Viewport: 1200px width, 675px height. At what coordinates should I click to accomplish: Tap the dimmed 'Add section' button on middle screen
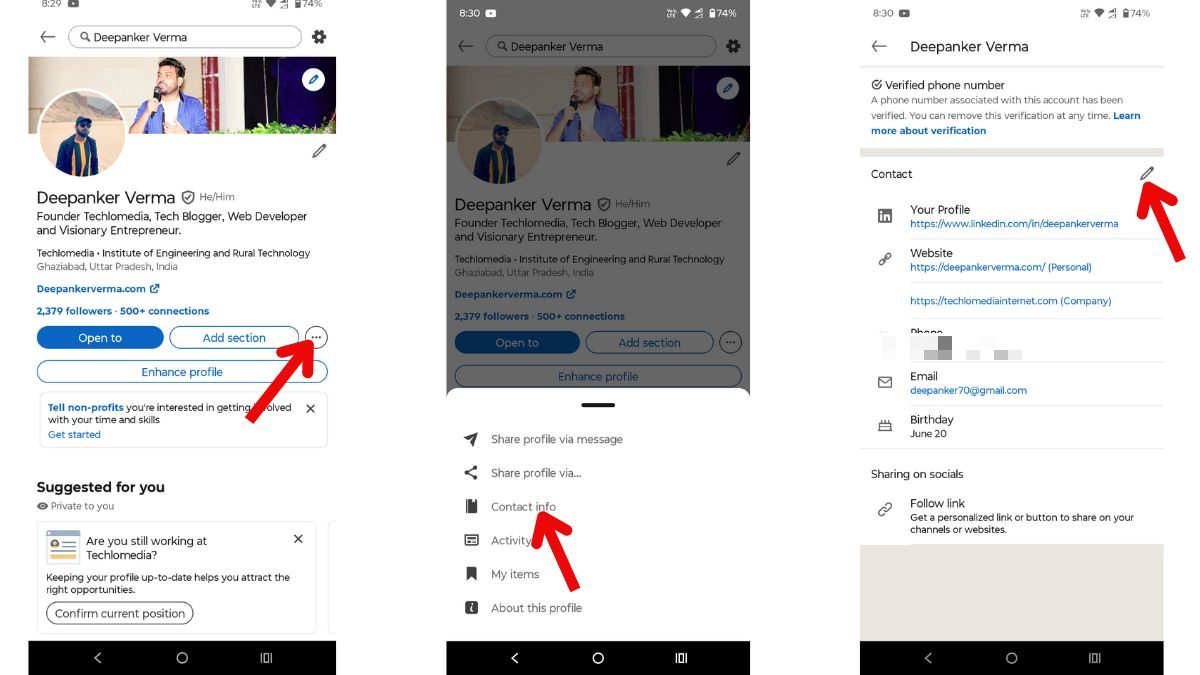[649, 343]
